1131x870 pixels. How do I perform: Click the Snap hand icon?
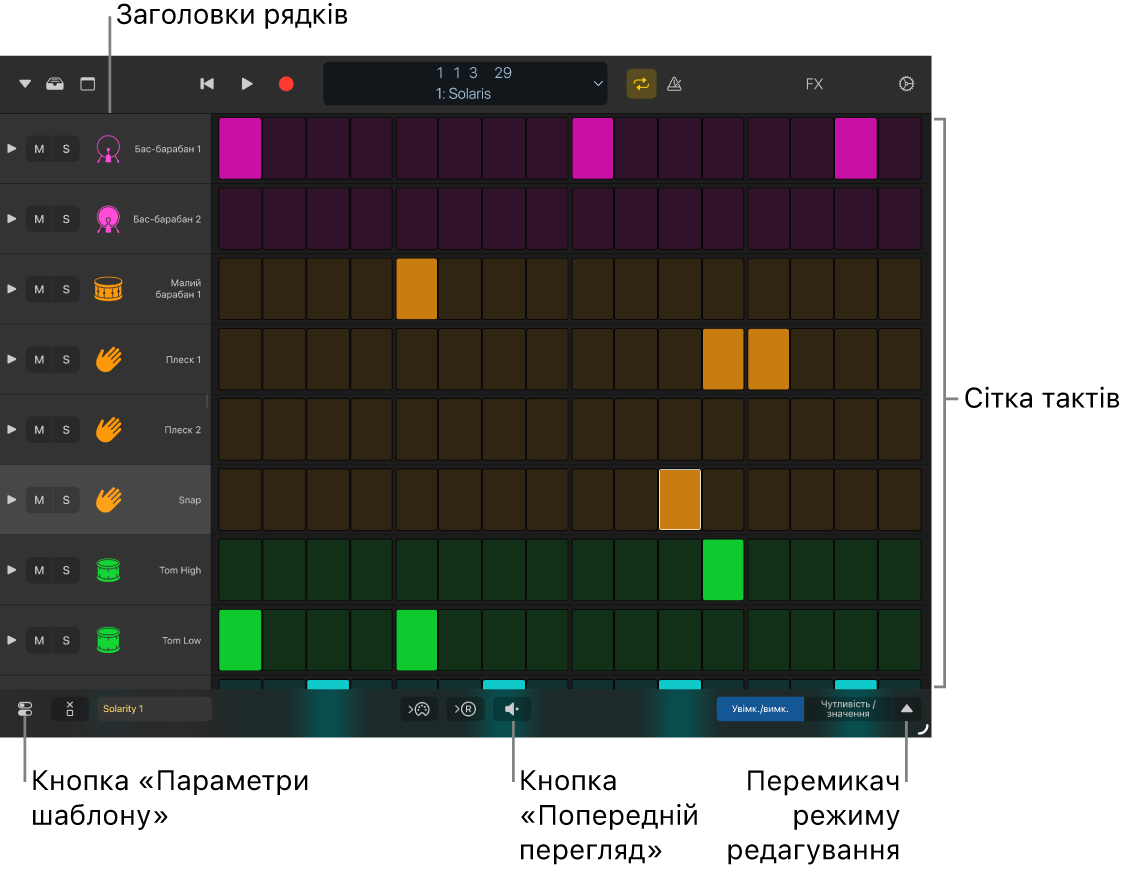point(107,500)
